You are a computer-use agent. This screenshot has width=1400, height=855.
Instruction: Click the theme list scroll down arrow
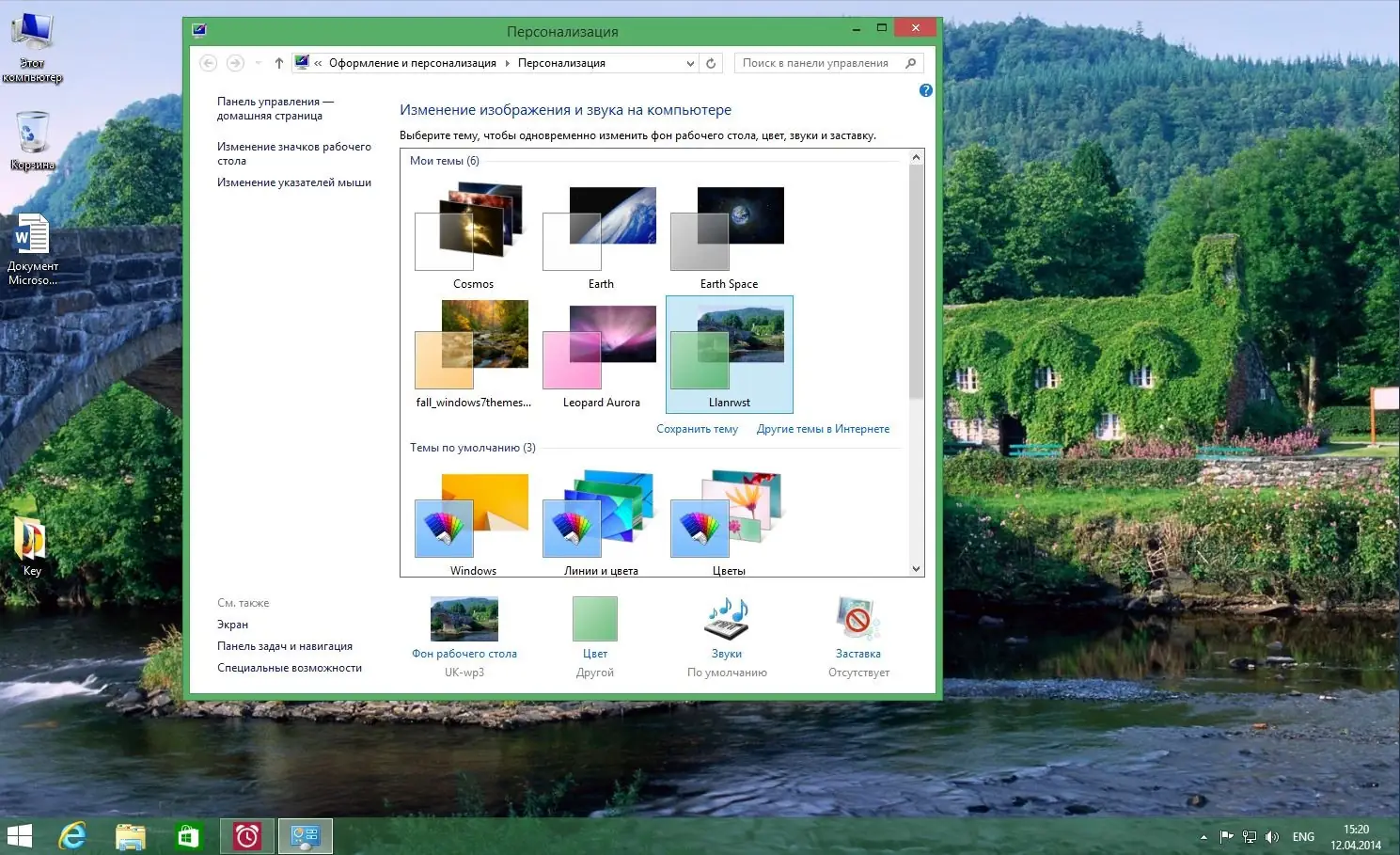click(x=917, y=568)
